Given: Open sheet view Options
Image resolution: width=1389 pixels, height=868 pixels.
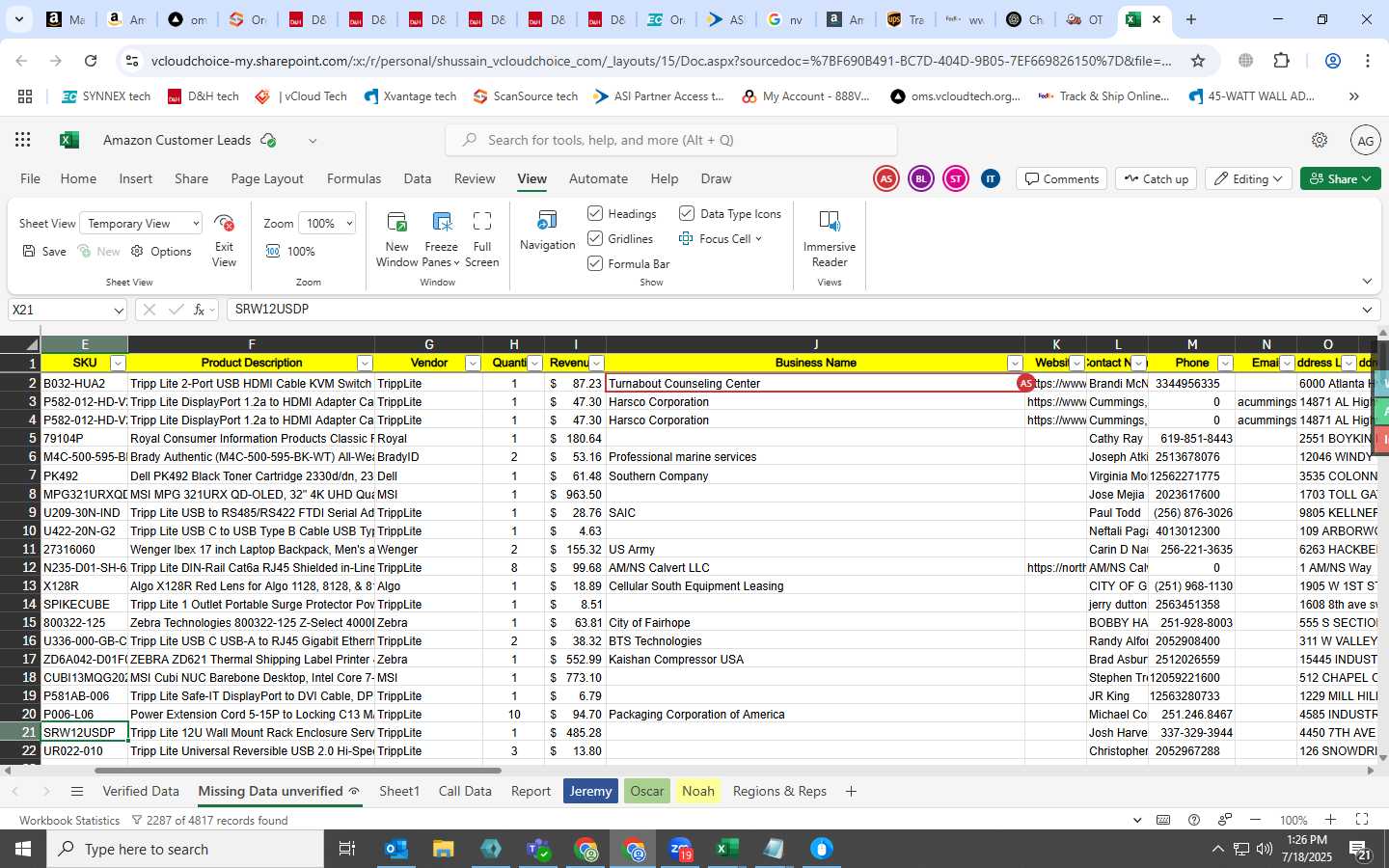Looking at the screenshot, I should click(161, 252).
